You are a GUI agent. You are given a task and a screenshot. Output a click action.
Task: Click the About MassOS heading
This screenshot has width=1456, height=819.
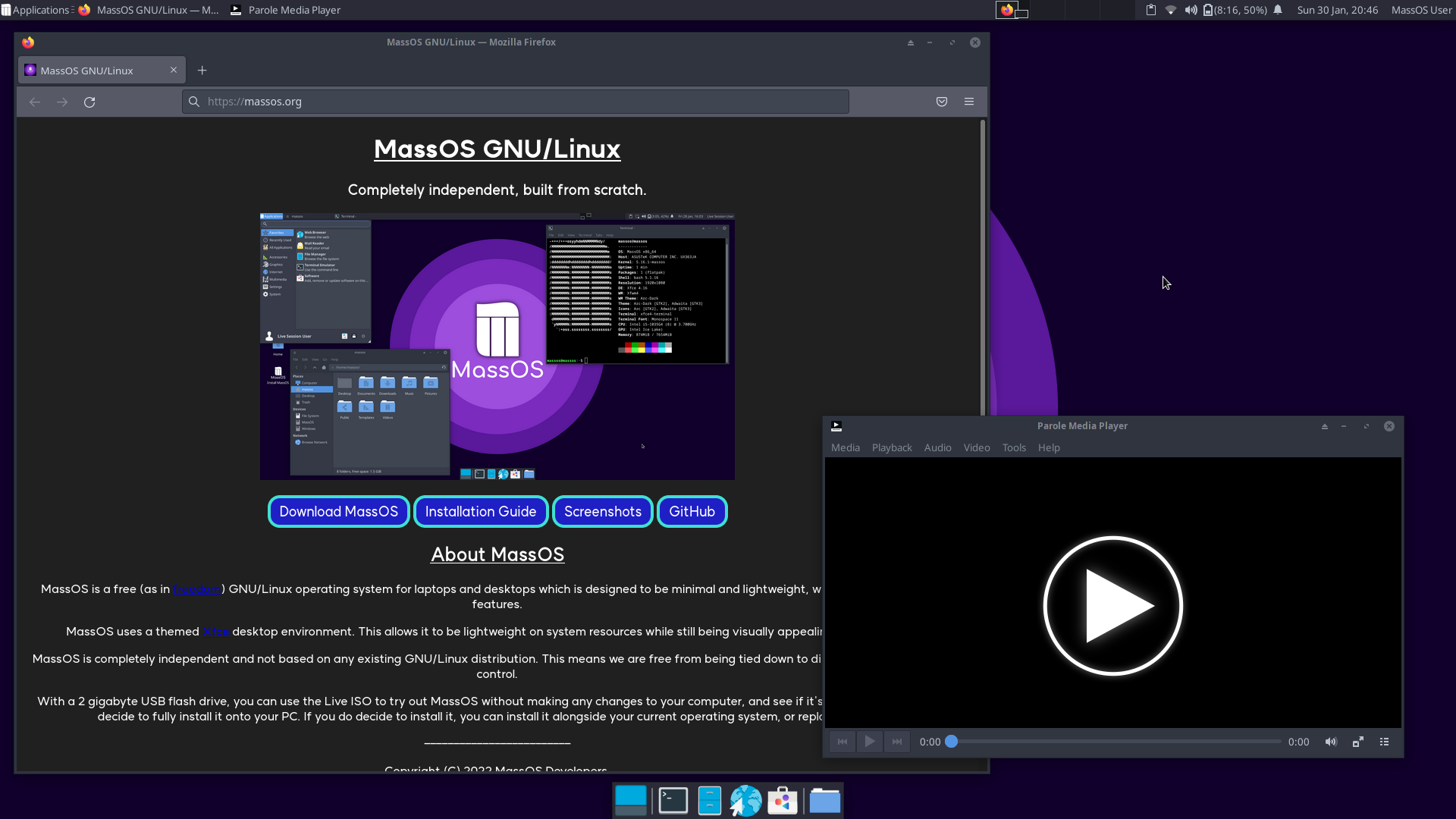[497, 554]
